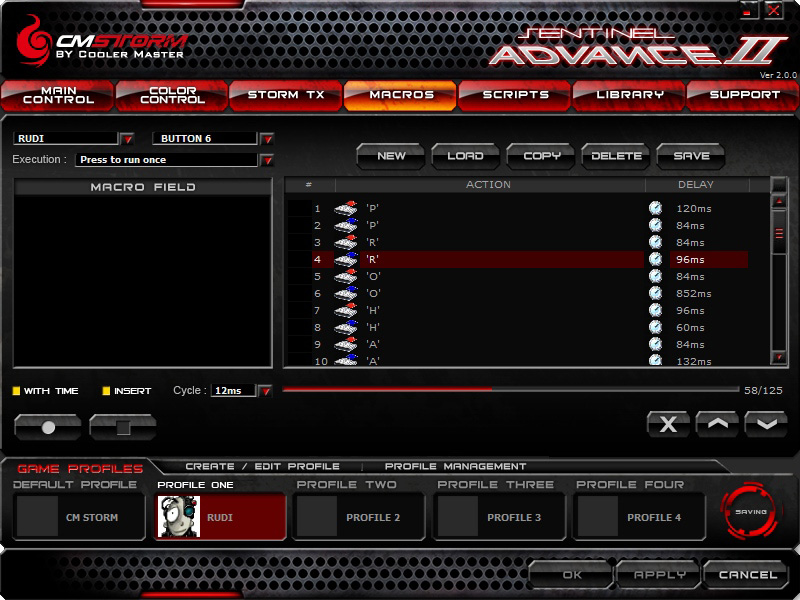This screenshot has width=800, height=600.
Task: Click the keyboard icon in row 5
Action: [346, 276]
